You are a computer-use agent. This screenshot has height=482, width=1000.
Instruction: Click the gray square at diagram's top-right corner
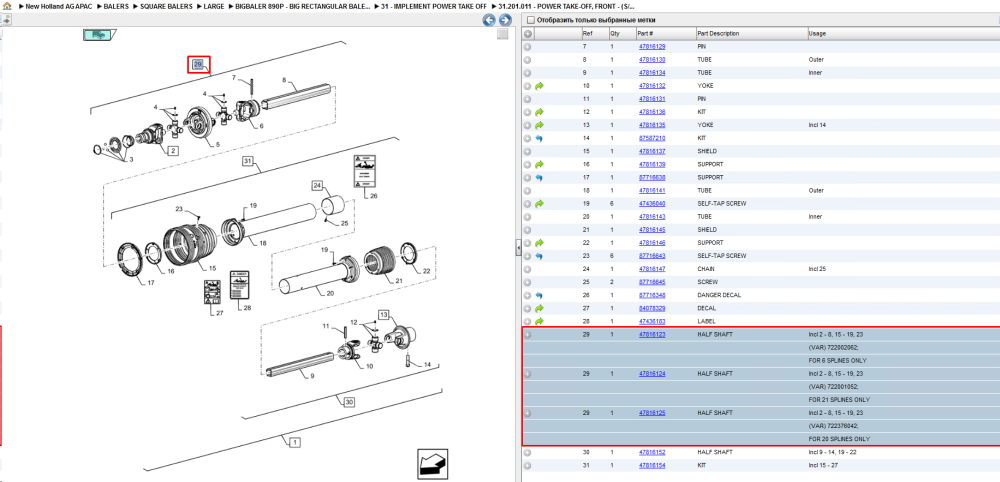tap(503, 34)
